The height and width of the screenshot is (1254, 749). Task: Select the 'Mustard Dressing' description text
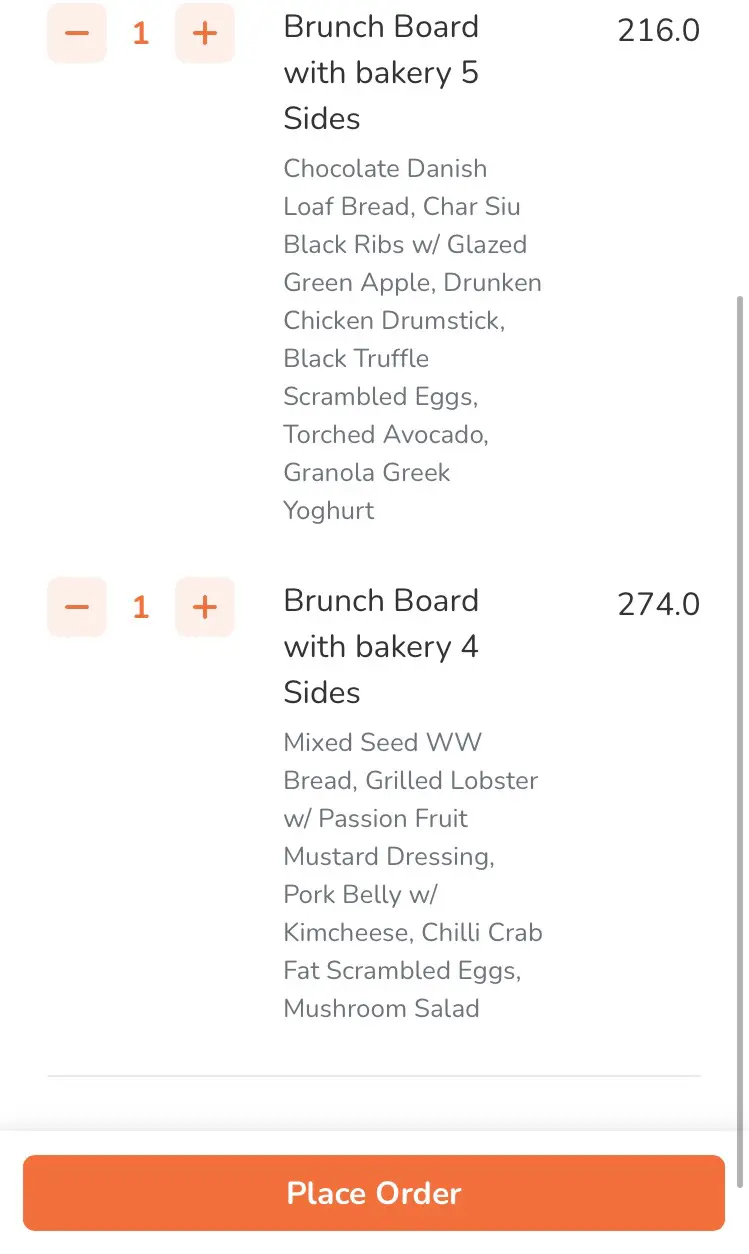point(389,856)
